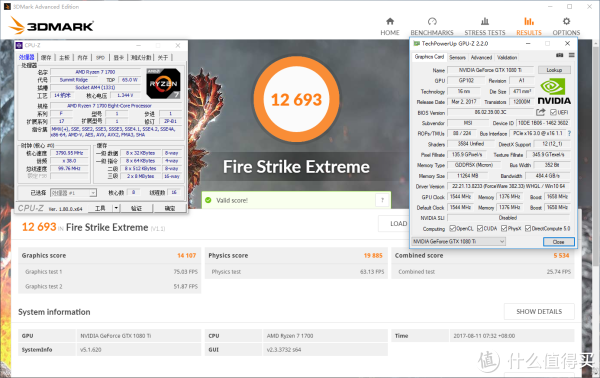
Task: Toggle the PhysX checkbox
Action: coord(504,228)
